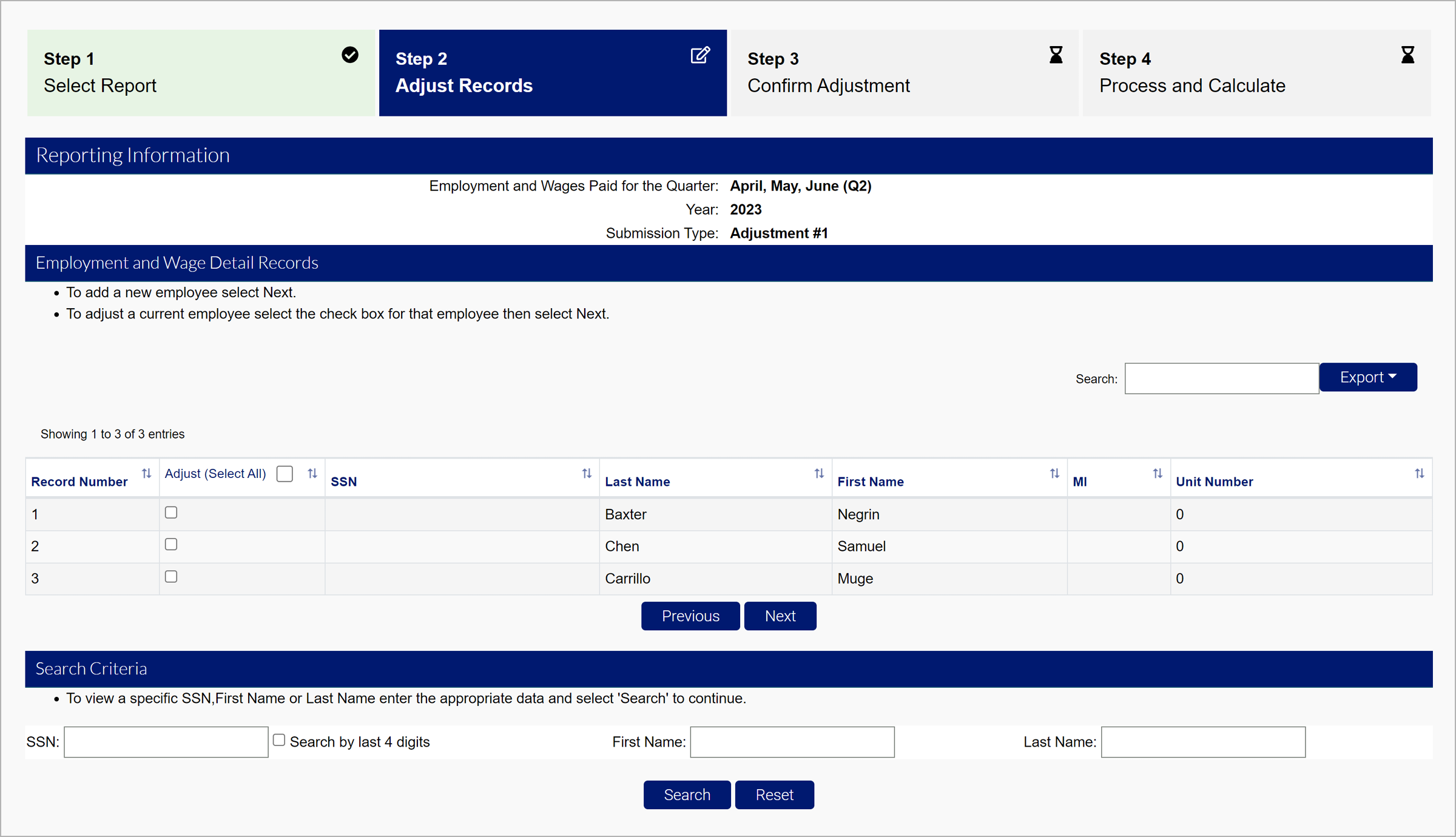Click the Next button below table
Viewport: 1456px width, 837px height.
[x=780, y=616]
